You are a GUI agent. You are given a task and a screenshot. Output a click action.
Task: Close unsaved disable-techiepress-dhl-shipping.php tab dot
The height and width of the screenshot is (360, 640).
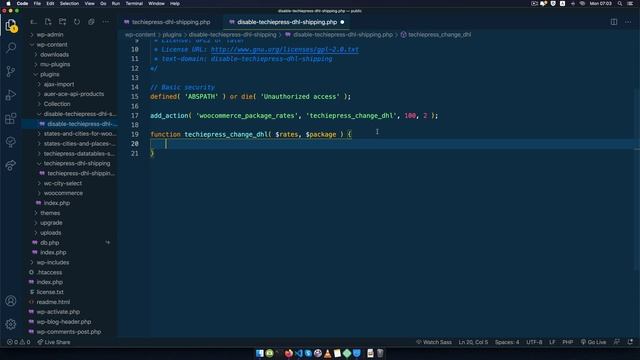click(x=342, y=22)
